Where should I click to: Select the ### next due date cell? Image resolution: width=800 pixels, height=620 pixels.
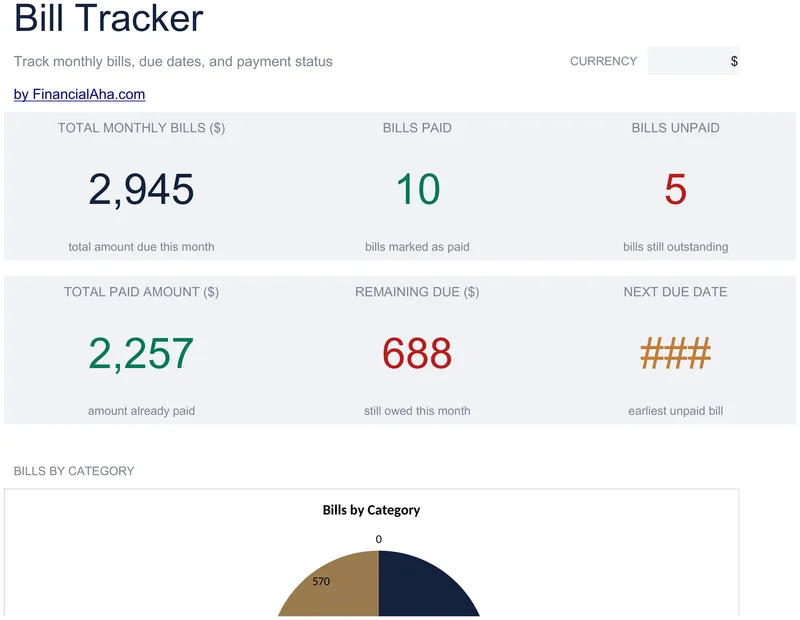676,353
